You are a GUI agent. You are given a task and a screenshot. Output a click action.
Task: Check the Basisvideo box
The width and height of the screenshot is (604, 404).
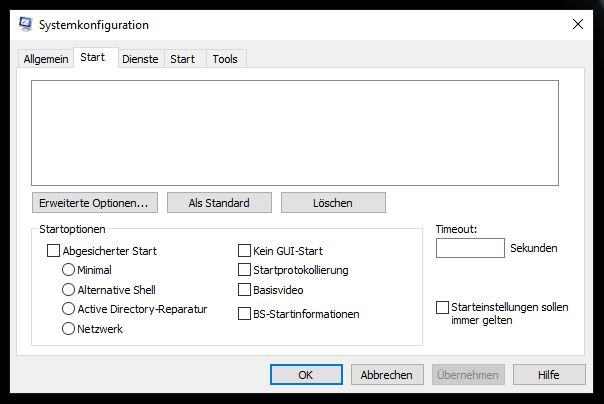(244, 290)
